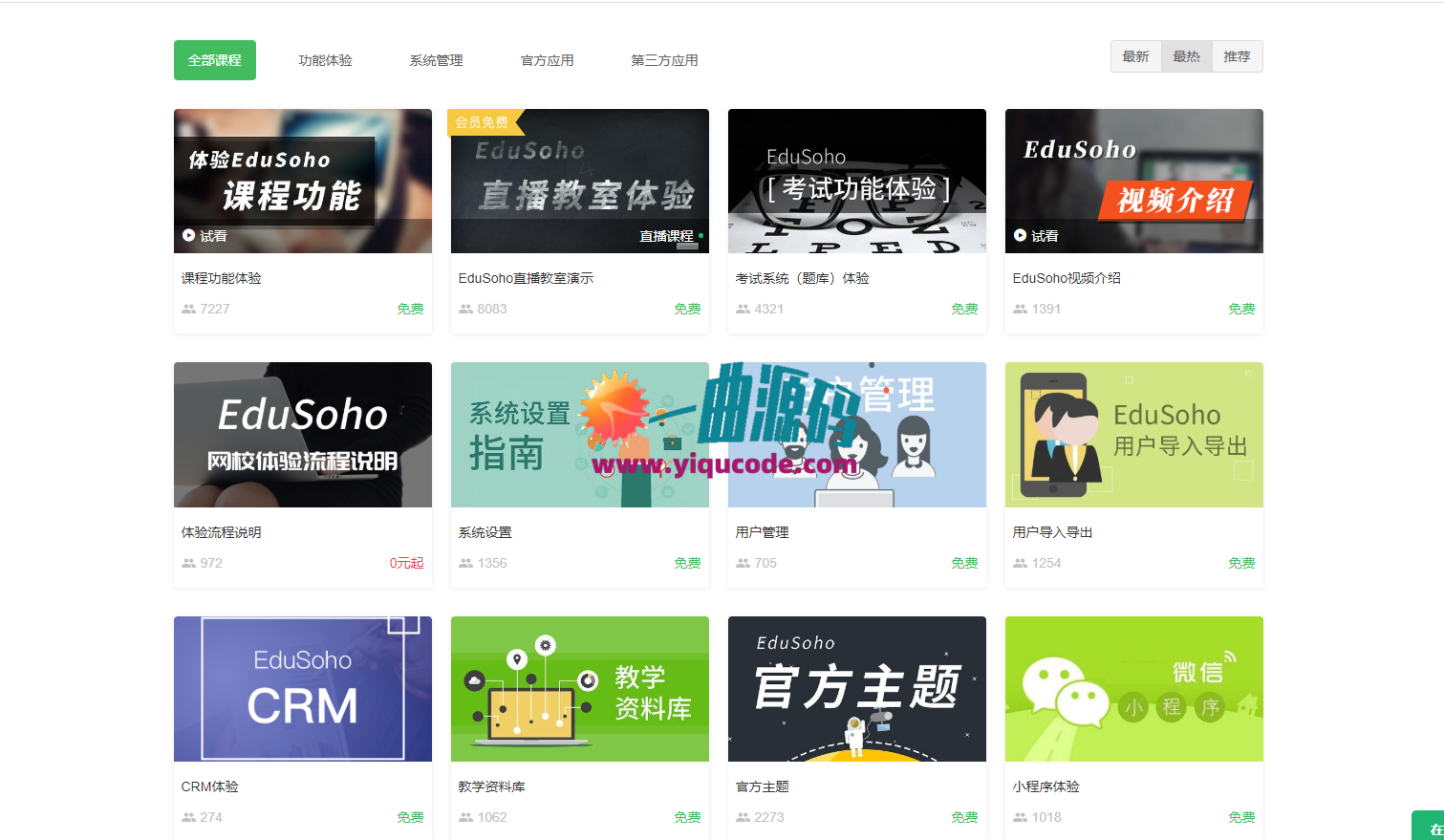Open 考试功能体验 course thumbnail
This screenshot has height=840, width=1444.
click(857, 181)
